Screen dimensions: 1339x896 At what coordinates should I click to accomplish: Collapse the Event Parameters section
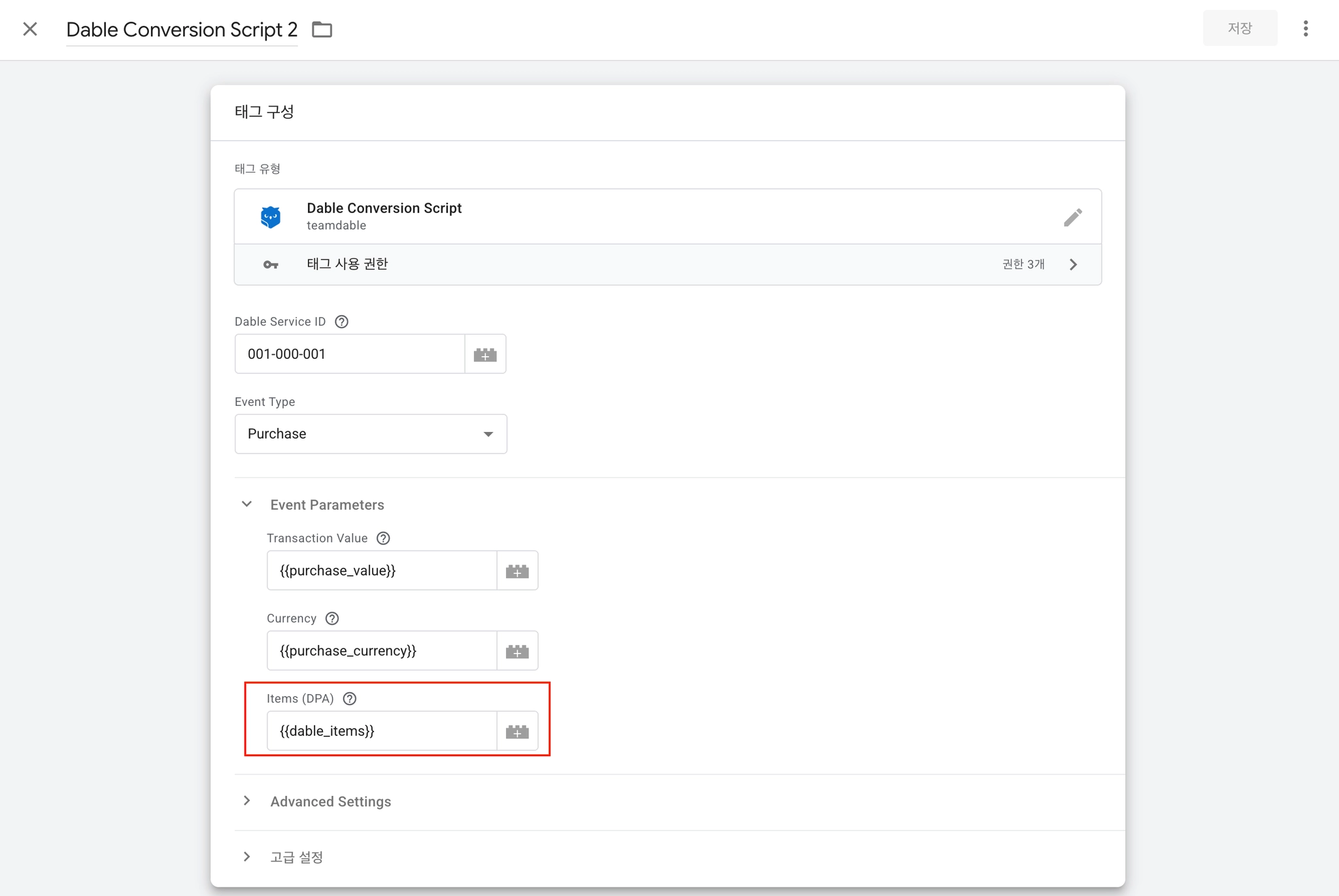coord(247,505)
